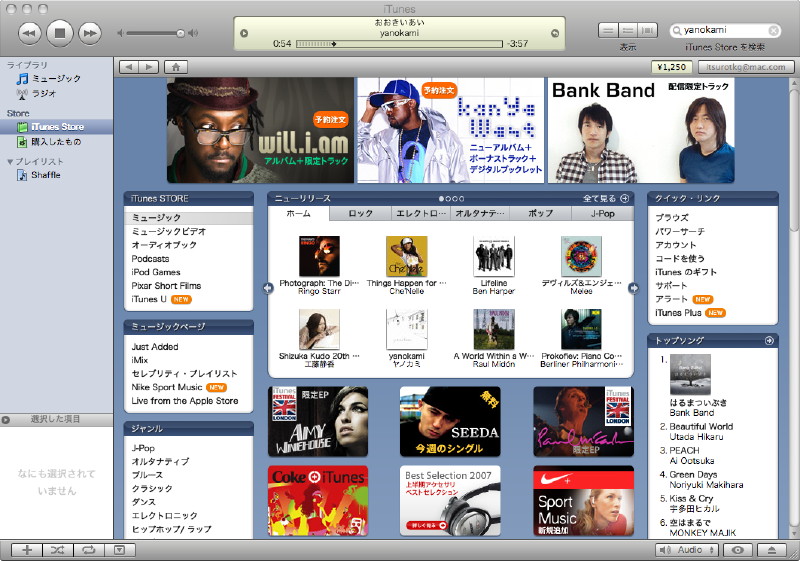Open the Audio output dropdown
800x561 pixels.
(x=687, y=550)
